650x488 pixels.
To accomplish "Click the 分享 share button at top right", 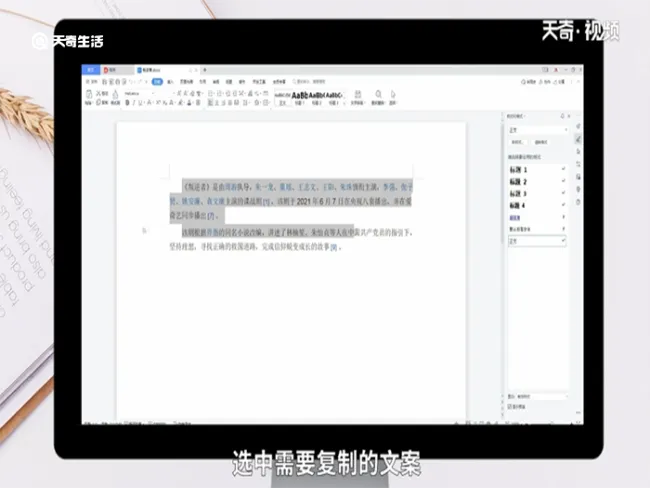I will coord(559,82).
